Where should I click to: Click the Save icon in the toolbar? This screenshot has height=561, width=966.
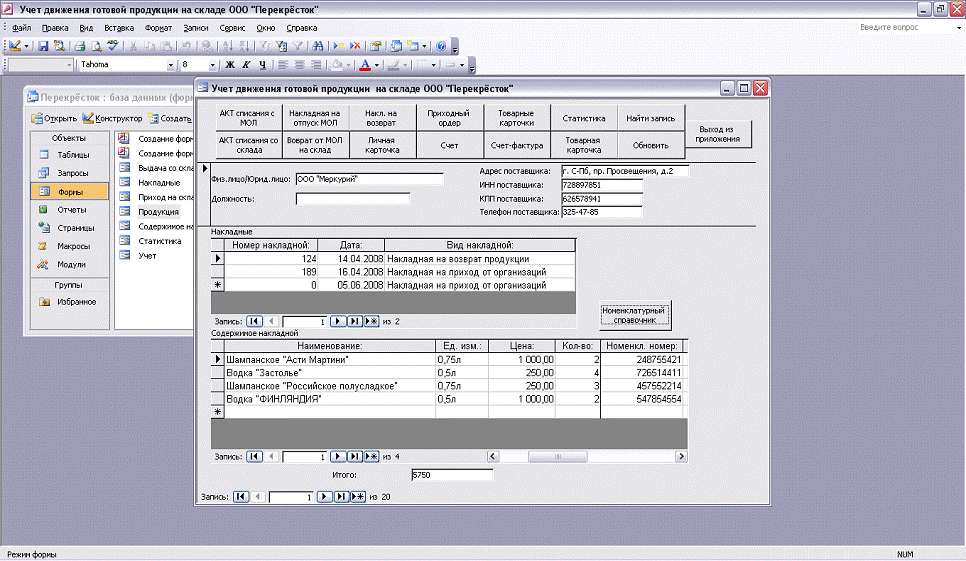(x=44, y=46)
